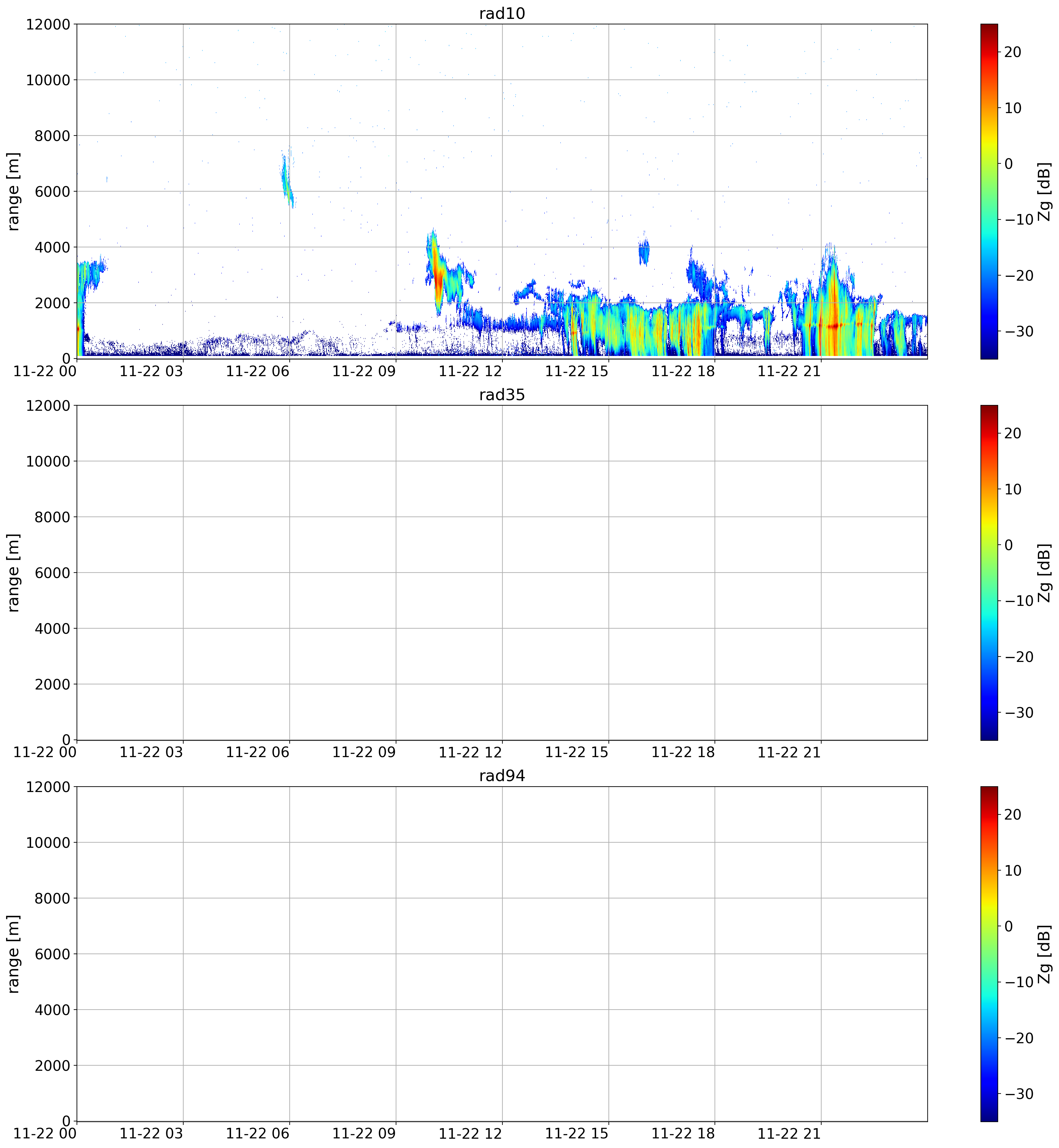Click the 10000 tick on rad35 y-axis

point(48,461)
